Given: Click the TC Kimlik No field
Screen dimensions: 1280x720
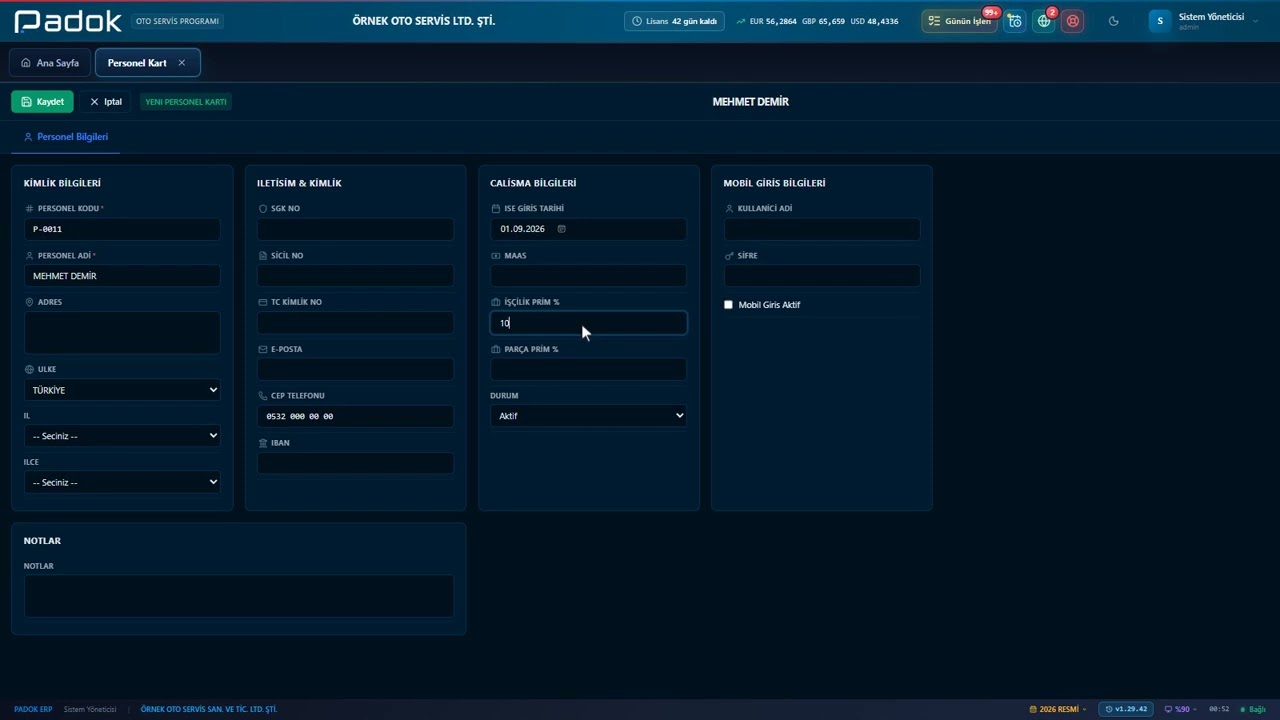Looking at the screenshot, I should pos(355,323).
